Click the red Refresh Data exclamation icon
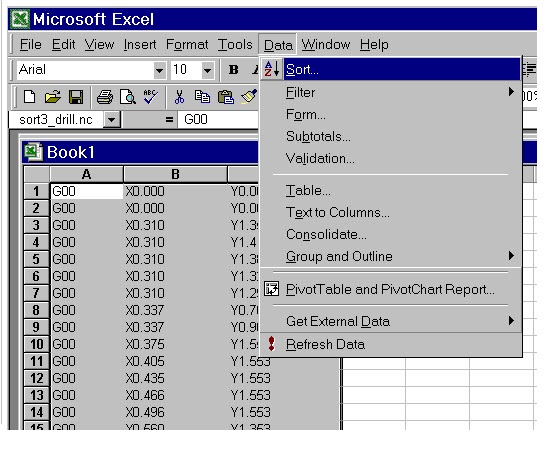Image resolution: width=550 pixels, height=450 pixels. pos(271,344)
